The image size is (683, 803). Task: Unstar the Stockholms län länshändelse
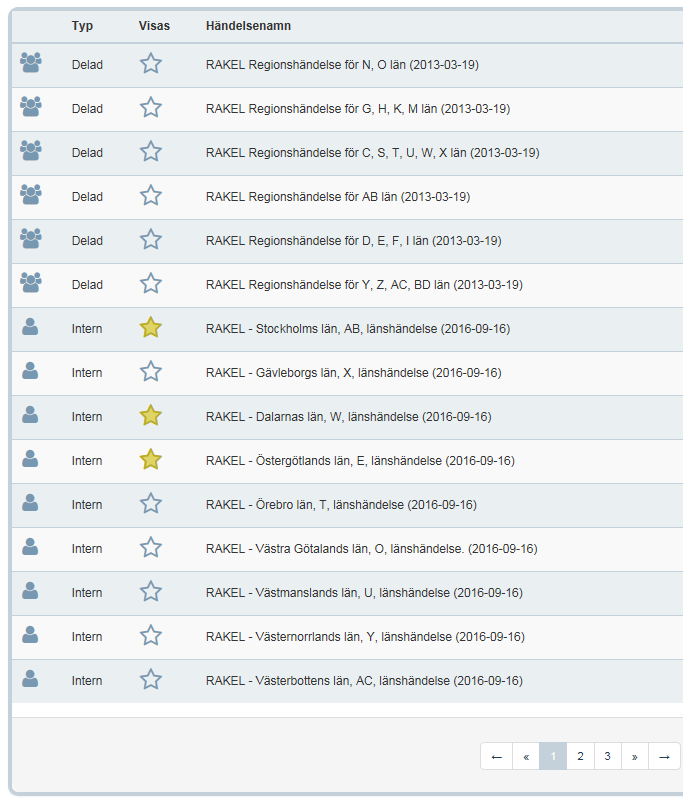pyautogui.click(x=151, y=328)
